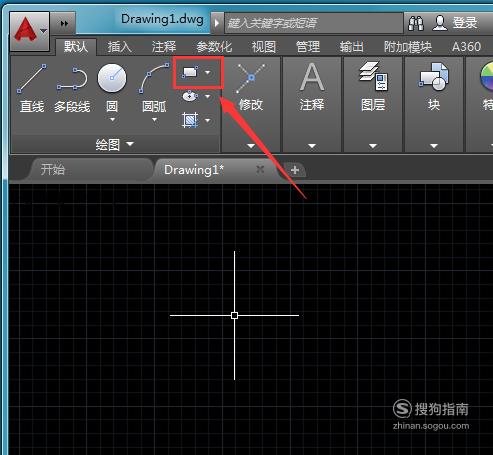Select the Circle (圆) tool

point(112,88)
